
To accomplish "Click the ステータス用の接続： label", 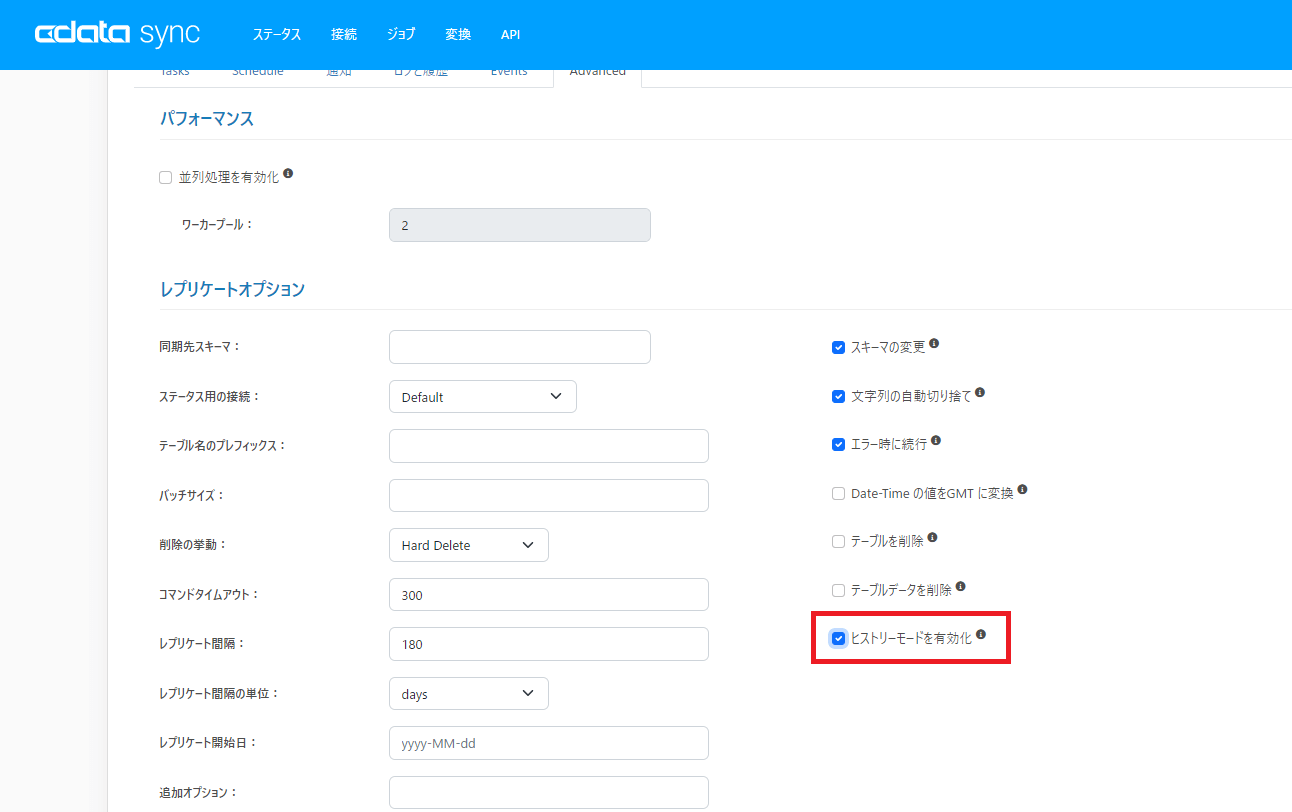I will (210, 396).
